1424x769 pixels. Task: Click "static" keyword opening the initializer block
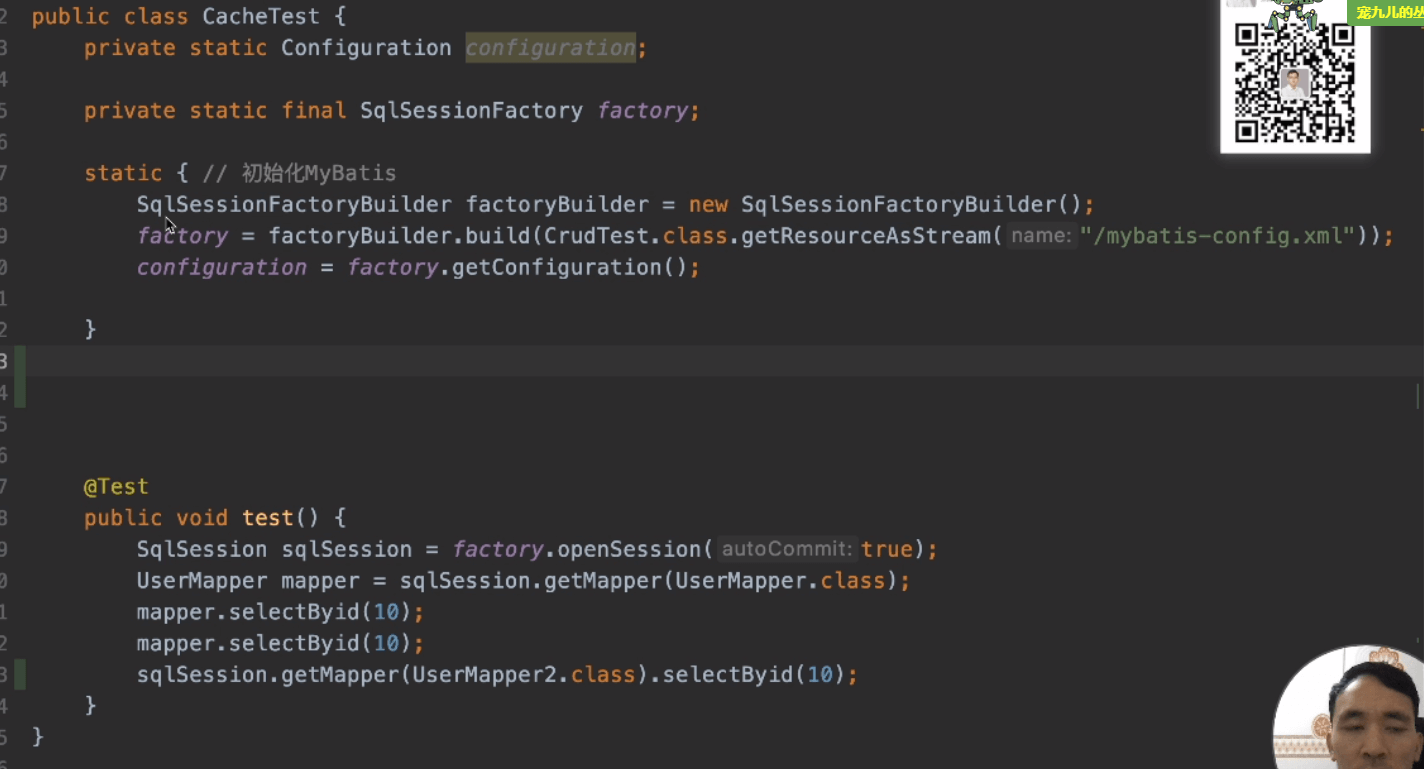[x=123, y=173]
